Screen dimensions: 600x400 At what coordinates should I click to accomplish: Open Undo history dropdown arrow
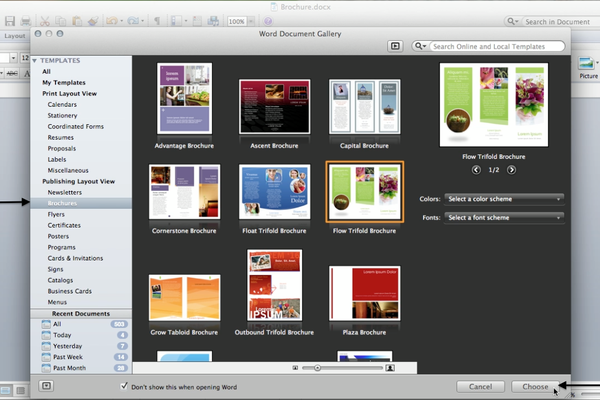pyautogui.click(x=122, y=21)
